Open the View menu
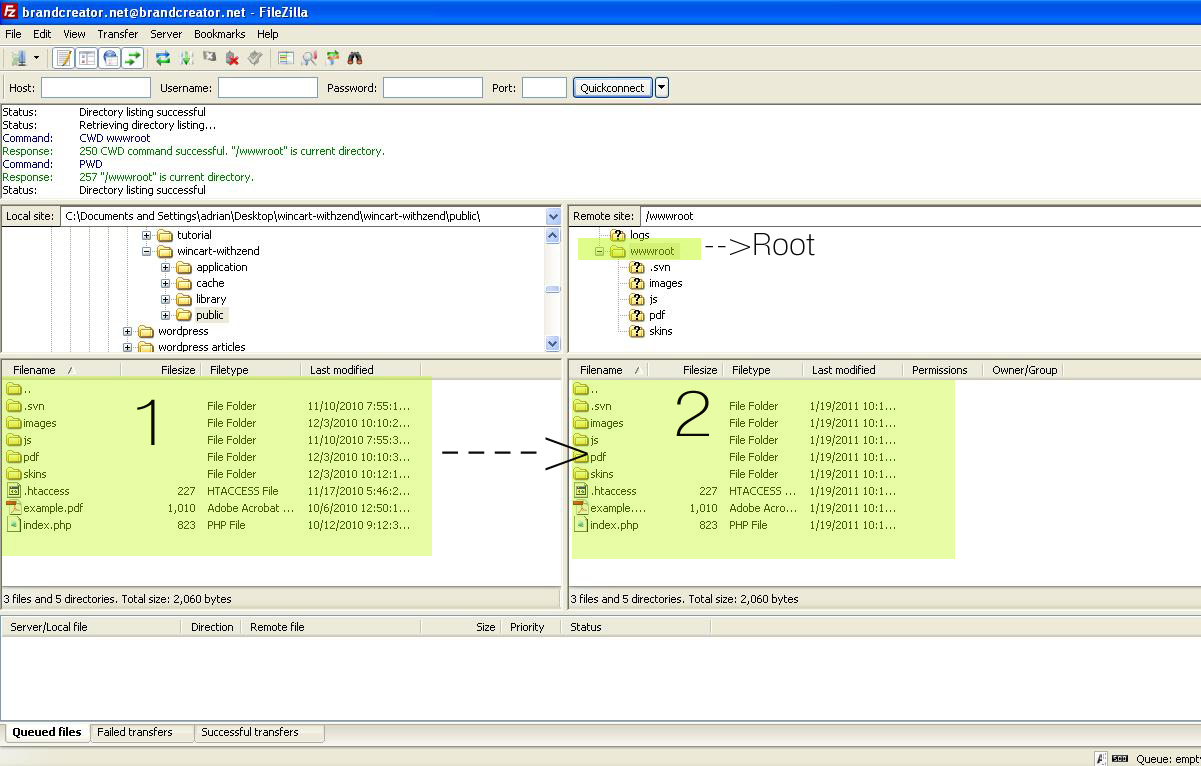The height and width of the screenshot is (766, 1201). (74, 34)
